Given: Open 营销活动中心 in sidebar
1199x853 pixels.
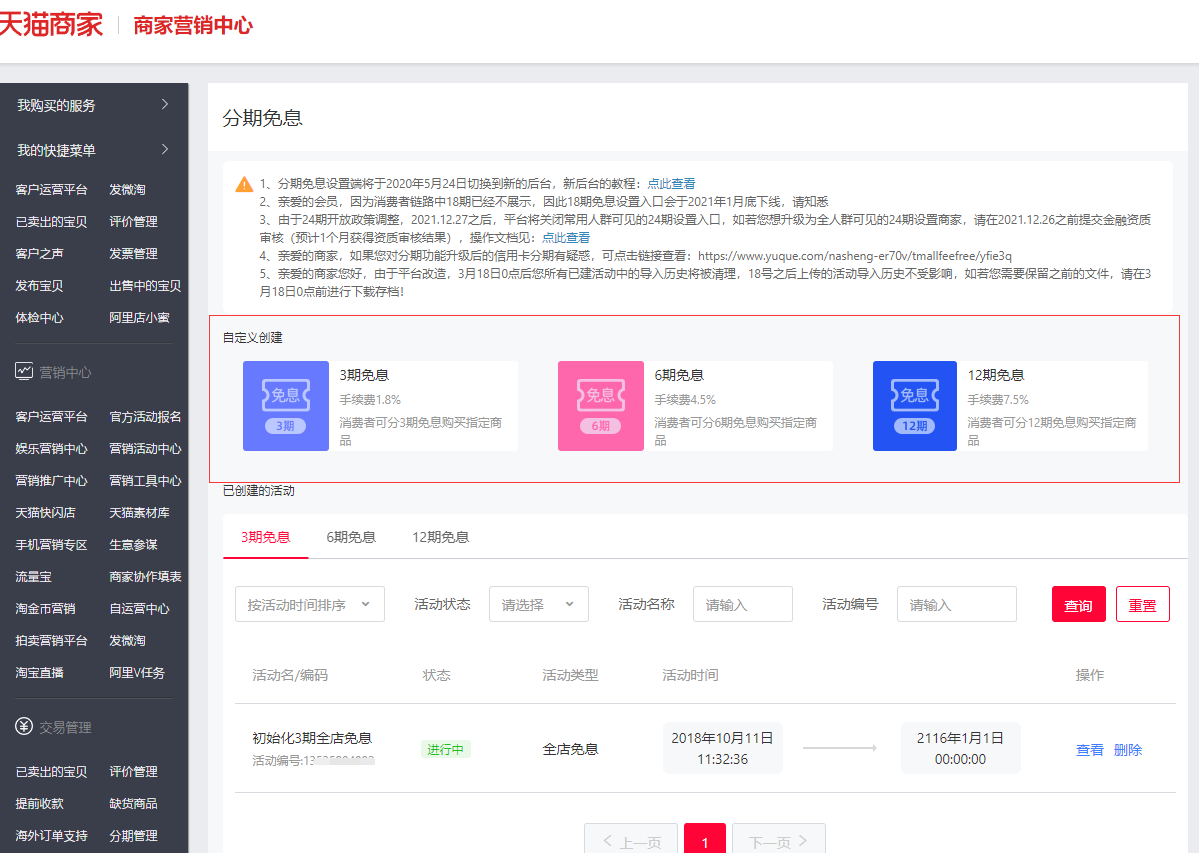Looking at the screenshot, I should point(145,449).
